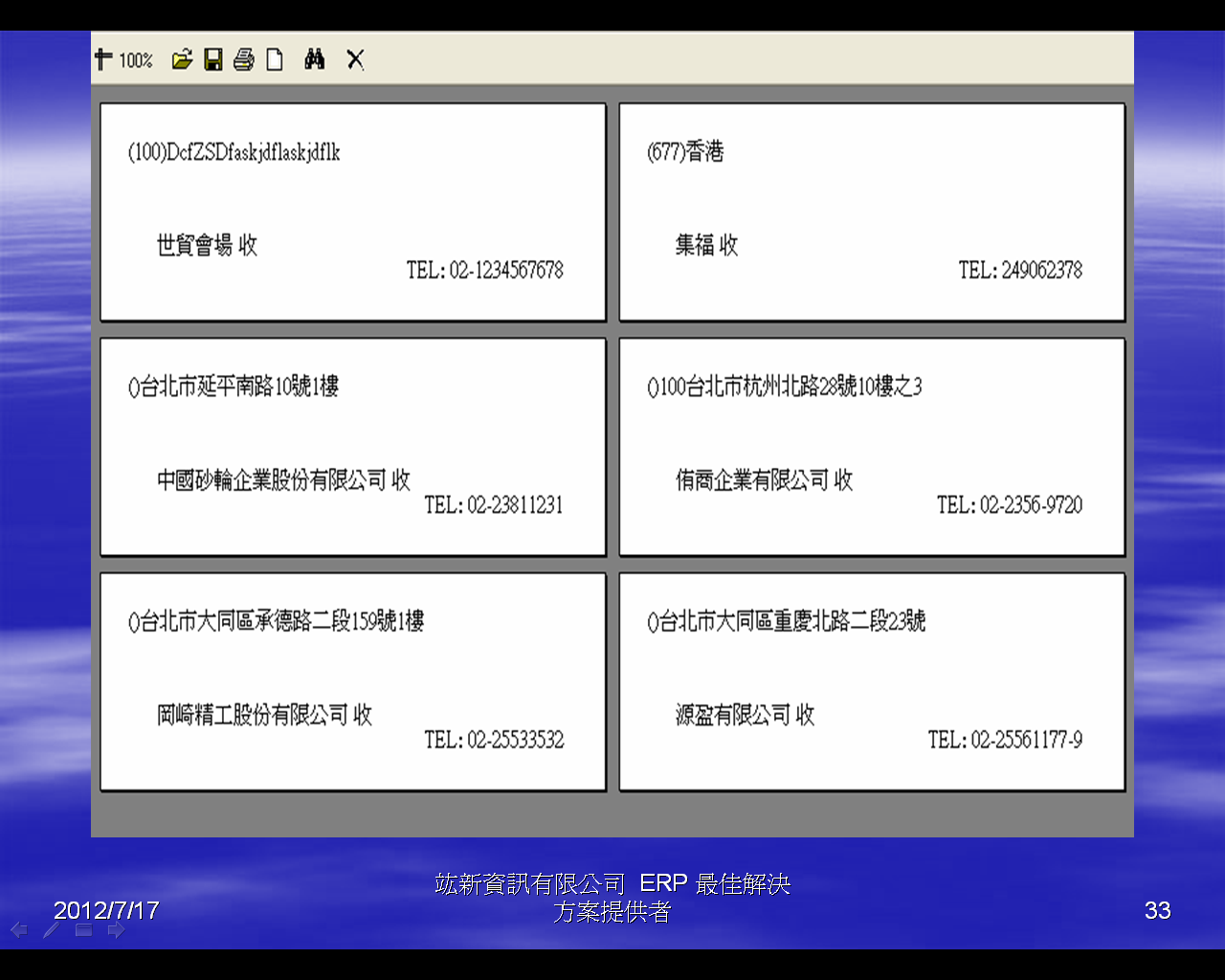Open the pen pointer options icon
Image resolution: width=1225 pixels, height=980 pixels.
(52, 930)
